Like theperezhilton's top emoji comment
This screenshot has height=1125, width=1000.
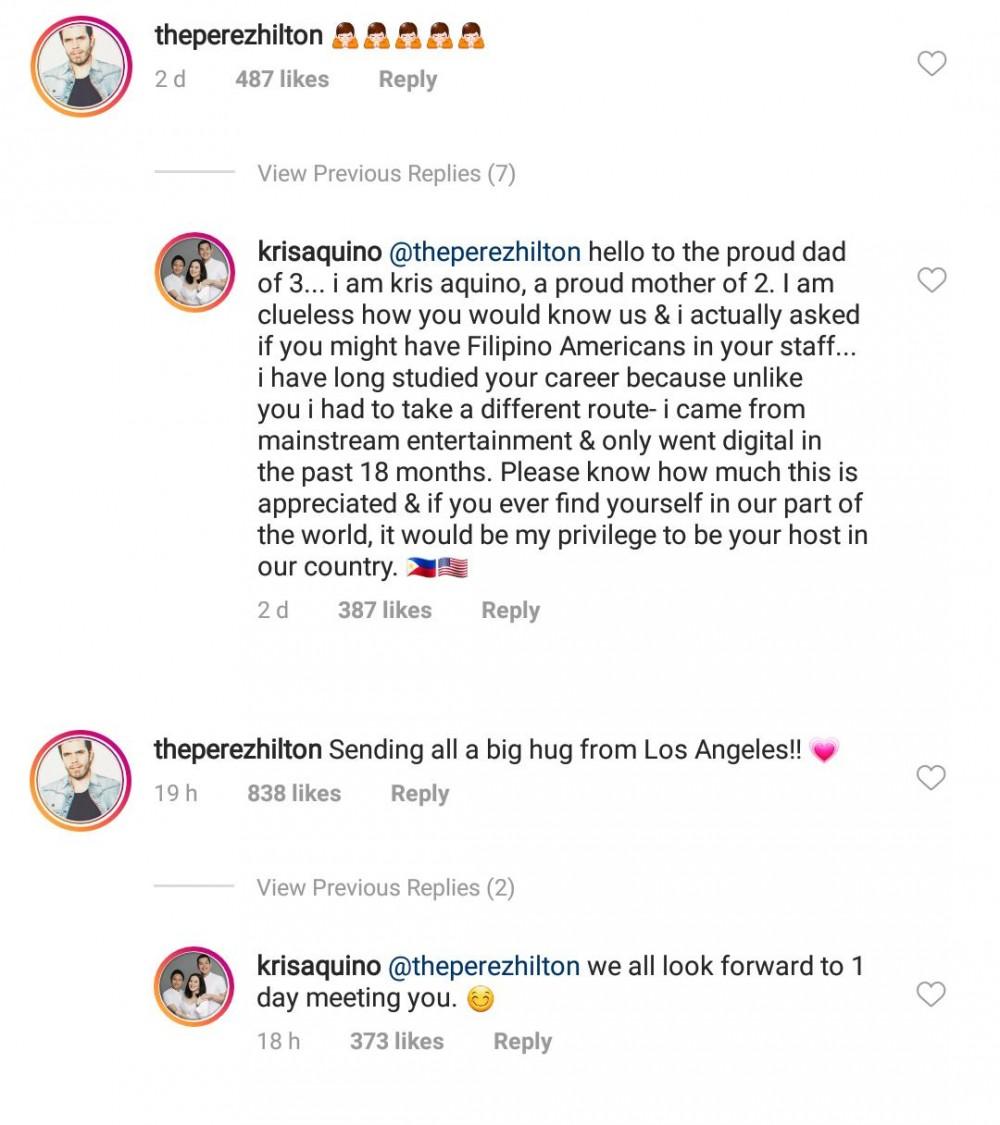[x=931, y=64]
